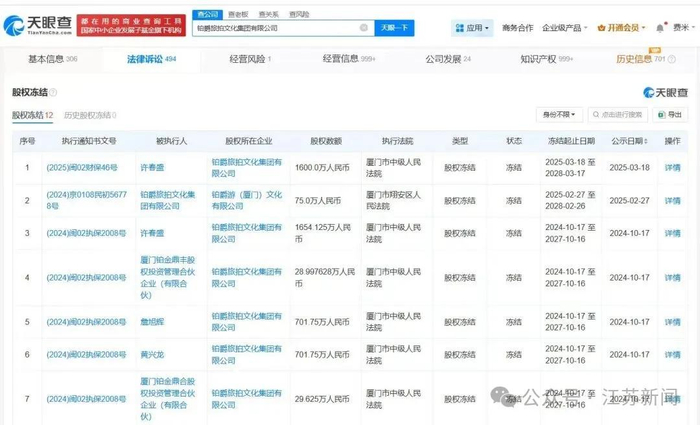The width and height of the screenshot is (700, 425).
Task: Open 详情 for the 28.997628万人民币 row
Action: pos(672,277)
